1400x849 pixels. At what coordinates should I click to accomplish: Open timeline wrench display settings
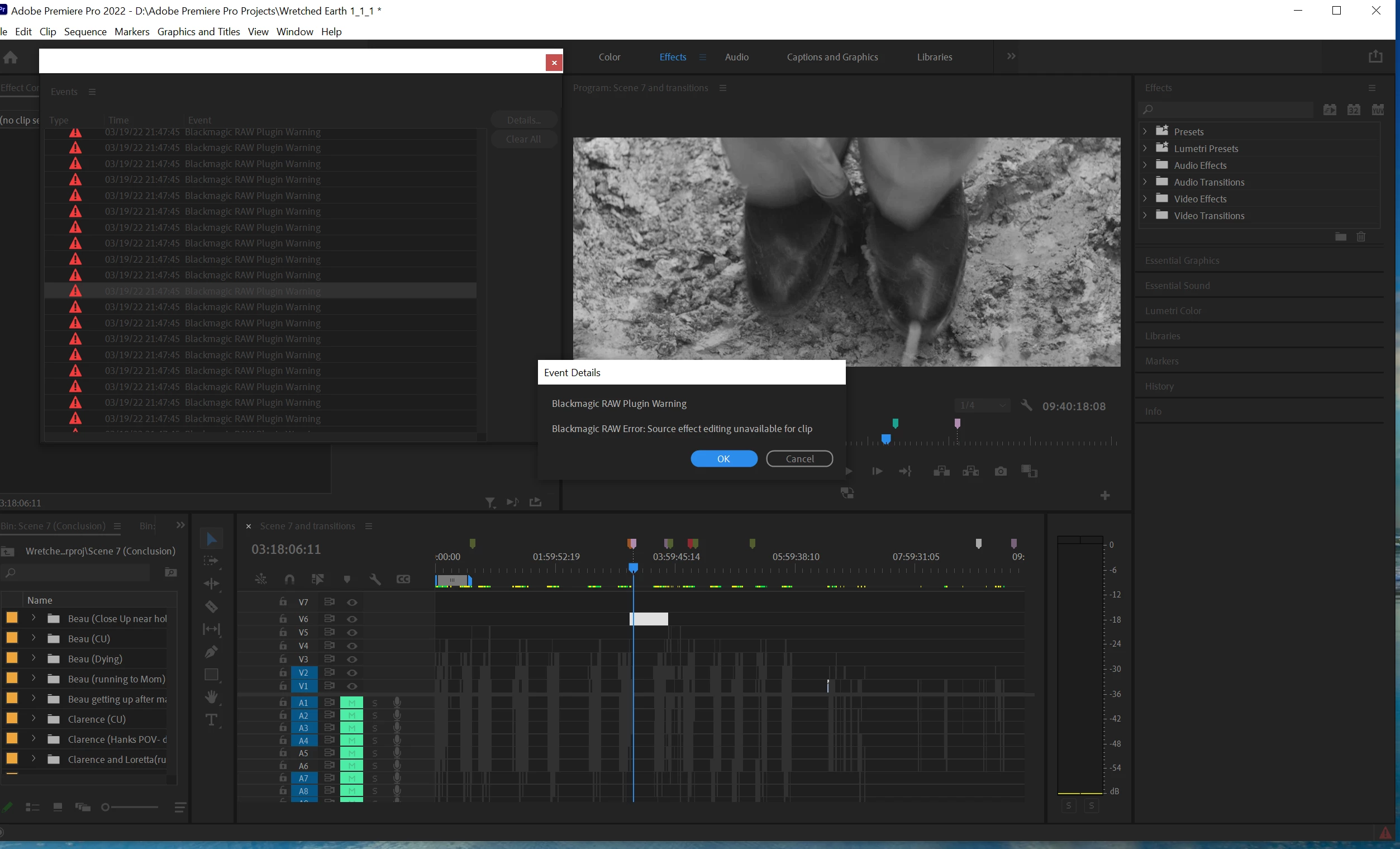click(x=375, y=579)
